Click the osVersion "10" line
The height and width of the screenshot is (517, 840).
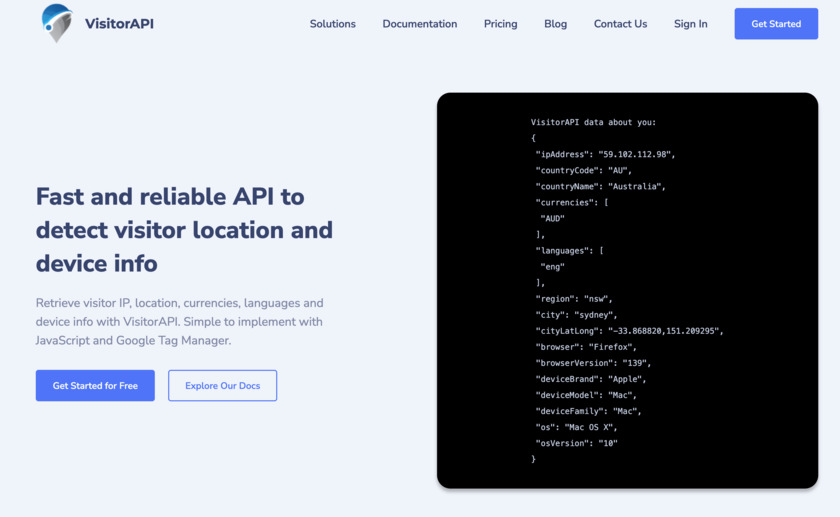click(x=576, y=444)
